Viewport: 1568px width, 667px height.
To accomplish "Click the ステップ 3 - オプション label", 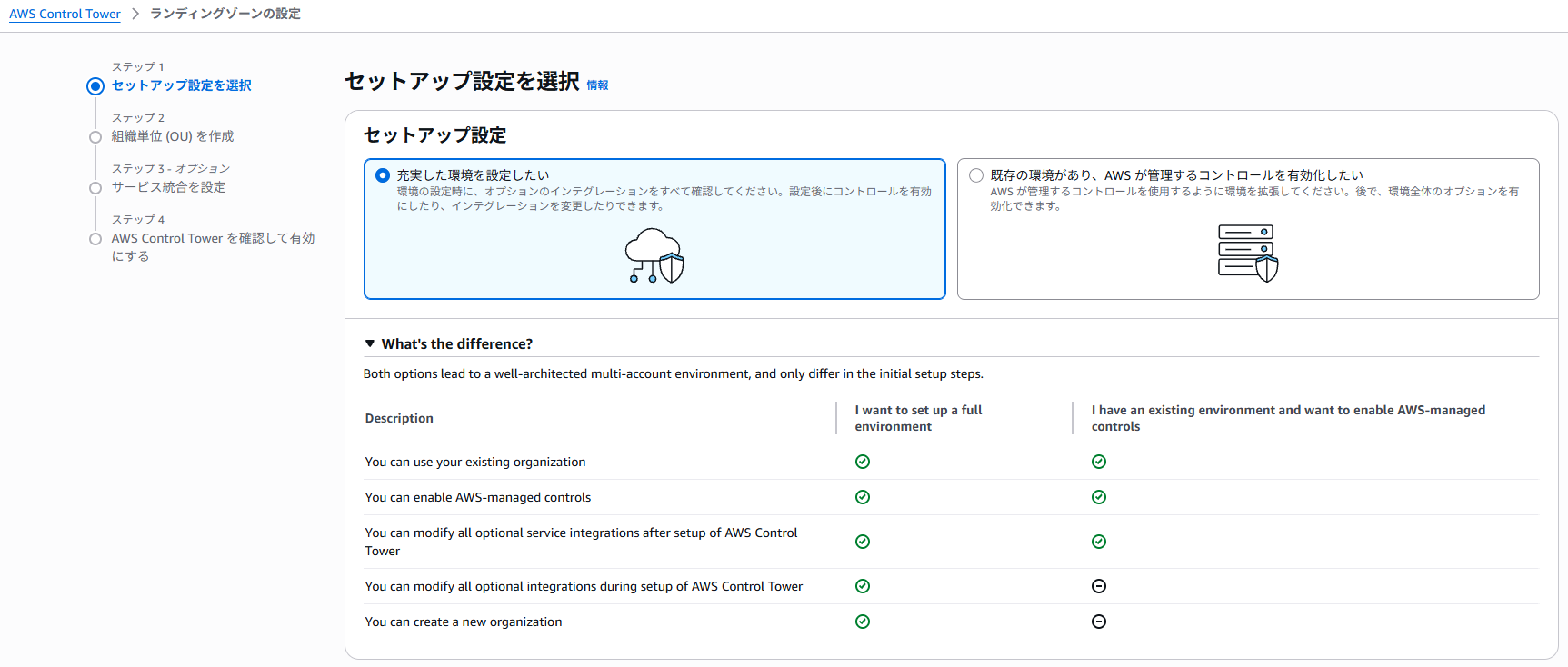I will pyautogui.click(x=171, y=168).
